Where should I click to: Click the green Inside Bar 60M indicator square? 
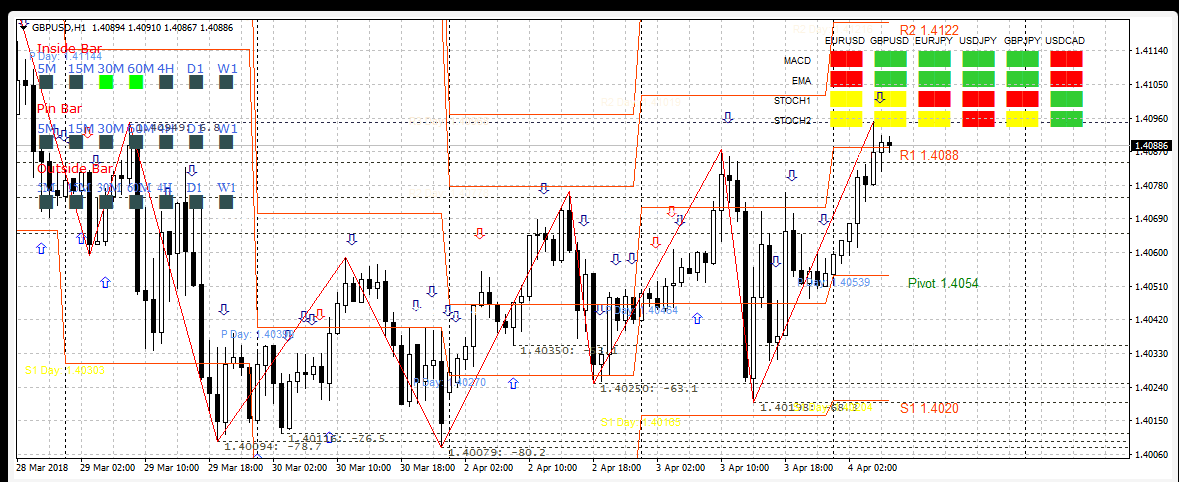coord(136,82)
